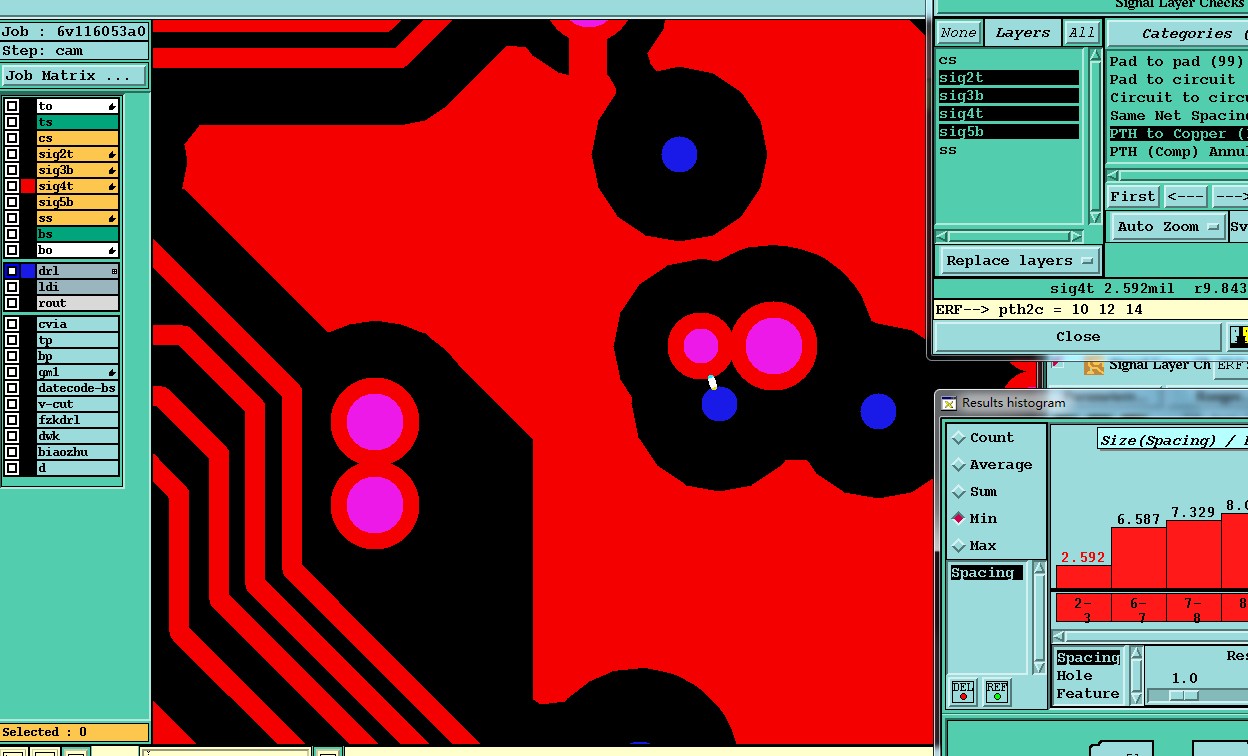Click the yellow-black icon beside Close button
The image size is (1248, 756).
(x=1239, y=336)
